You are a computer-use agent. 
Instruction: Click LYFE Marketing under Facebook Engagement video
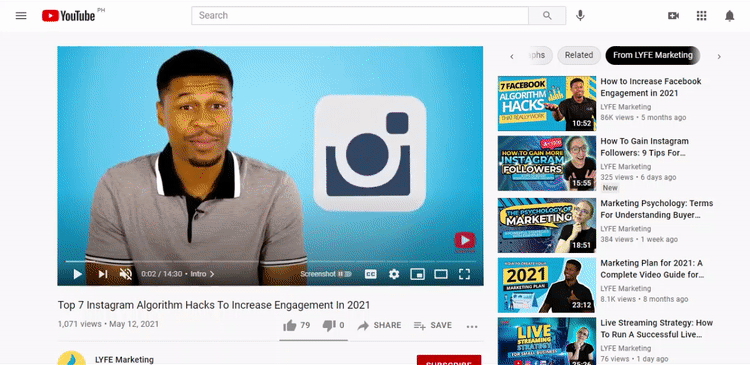pyautogui.click(x=626, y=107)
